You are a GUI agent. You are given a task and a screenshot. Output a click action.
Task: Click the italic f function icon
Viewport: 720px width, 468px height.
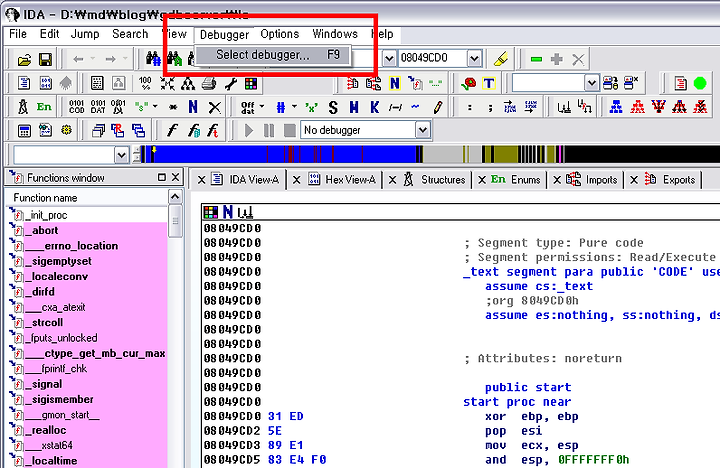(x=172, y=130)
